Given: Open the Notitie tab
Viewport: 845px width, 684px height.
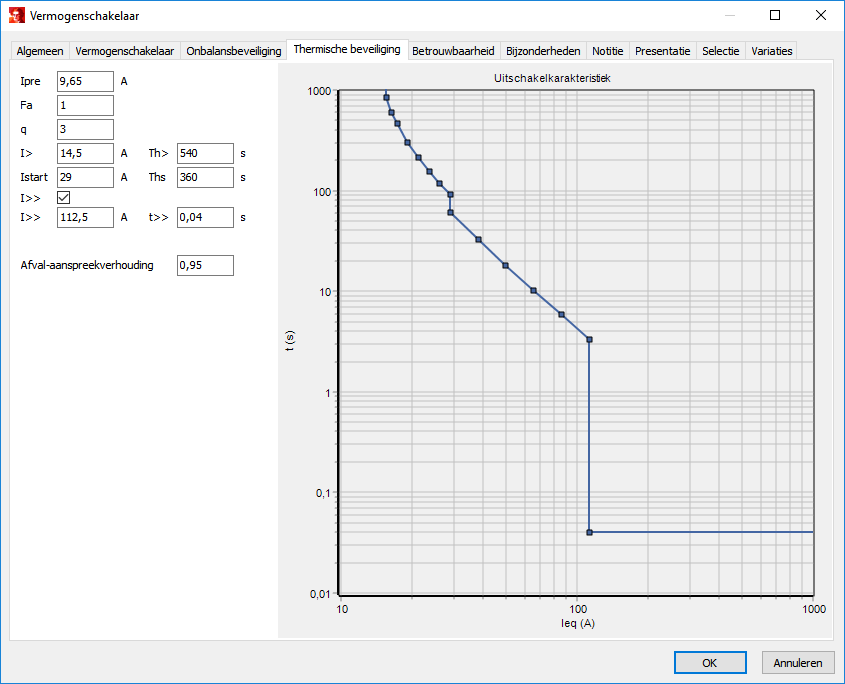Looking at the screenshot, I should [607, 51].
